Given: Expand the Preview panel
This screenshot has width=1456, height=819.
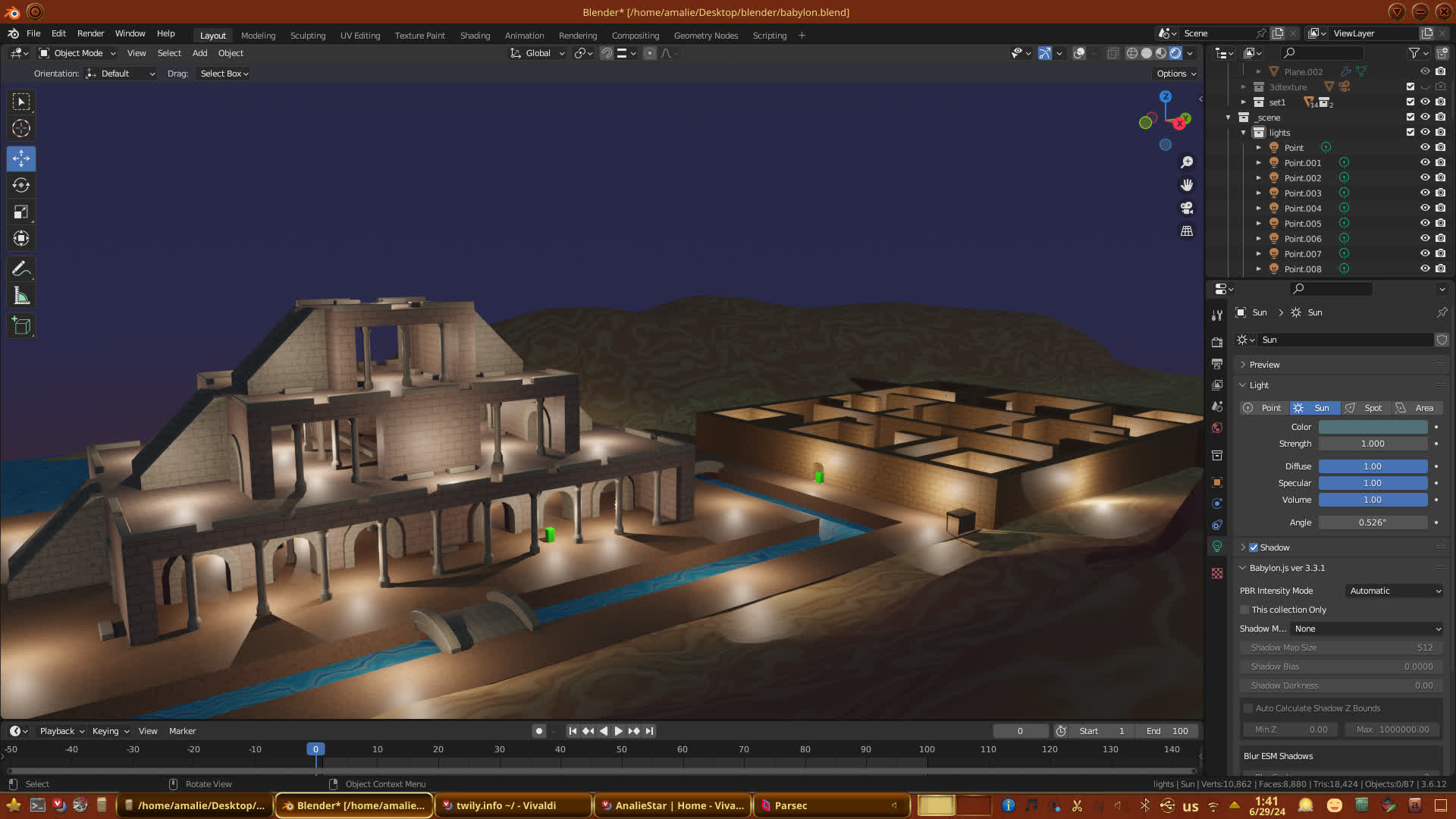Looking at the screenshot, I should 1264,365.
